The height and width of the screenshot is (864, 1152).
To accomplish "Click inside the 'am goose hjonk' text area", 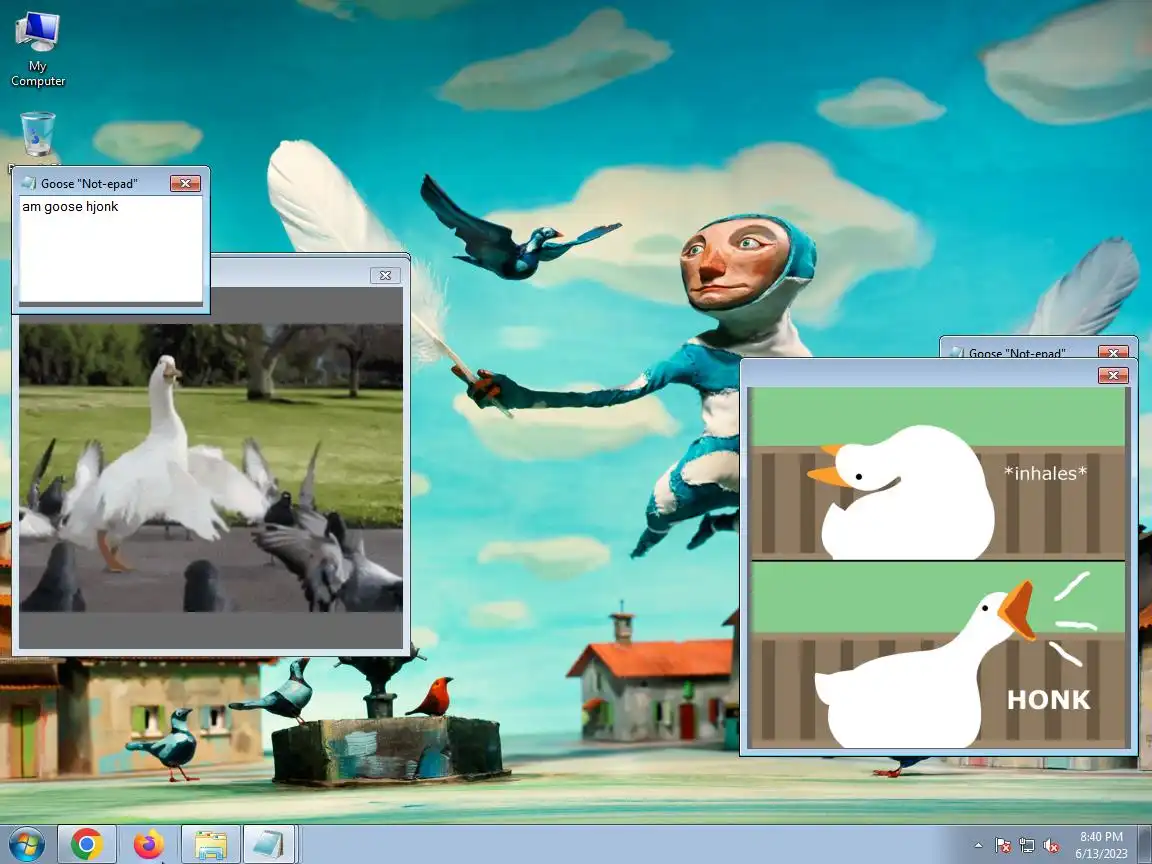I will (x=110, y=248).
